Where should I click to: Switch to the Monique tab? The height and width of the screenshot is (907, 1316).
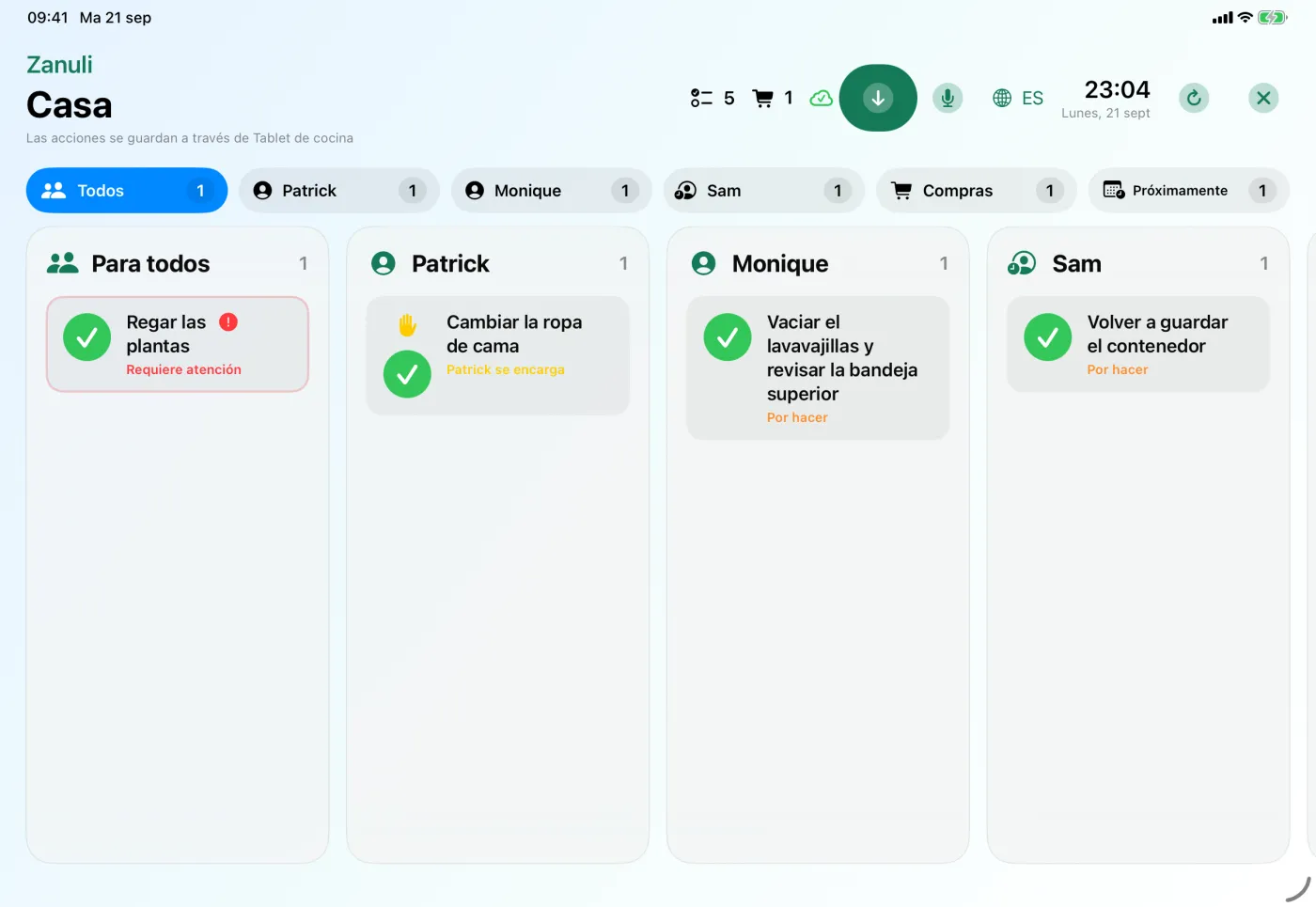pyautogui.click(x=552, y=191)
